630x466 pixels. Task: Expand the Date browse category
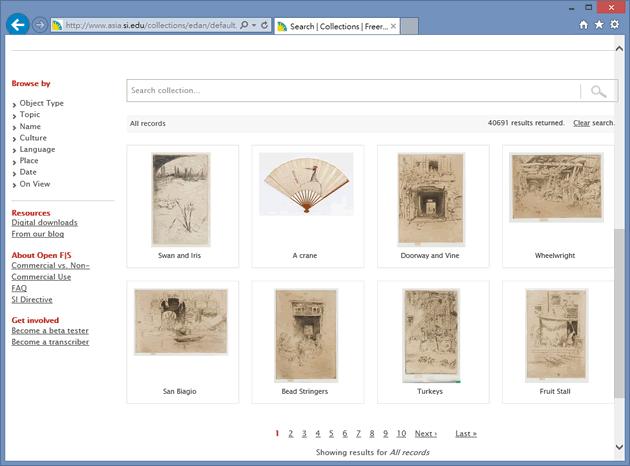tap(28, 172)
